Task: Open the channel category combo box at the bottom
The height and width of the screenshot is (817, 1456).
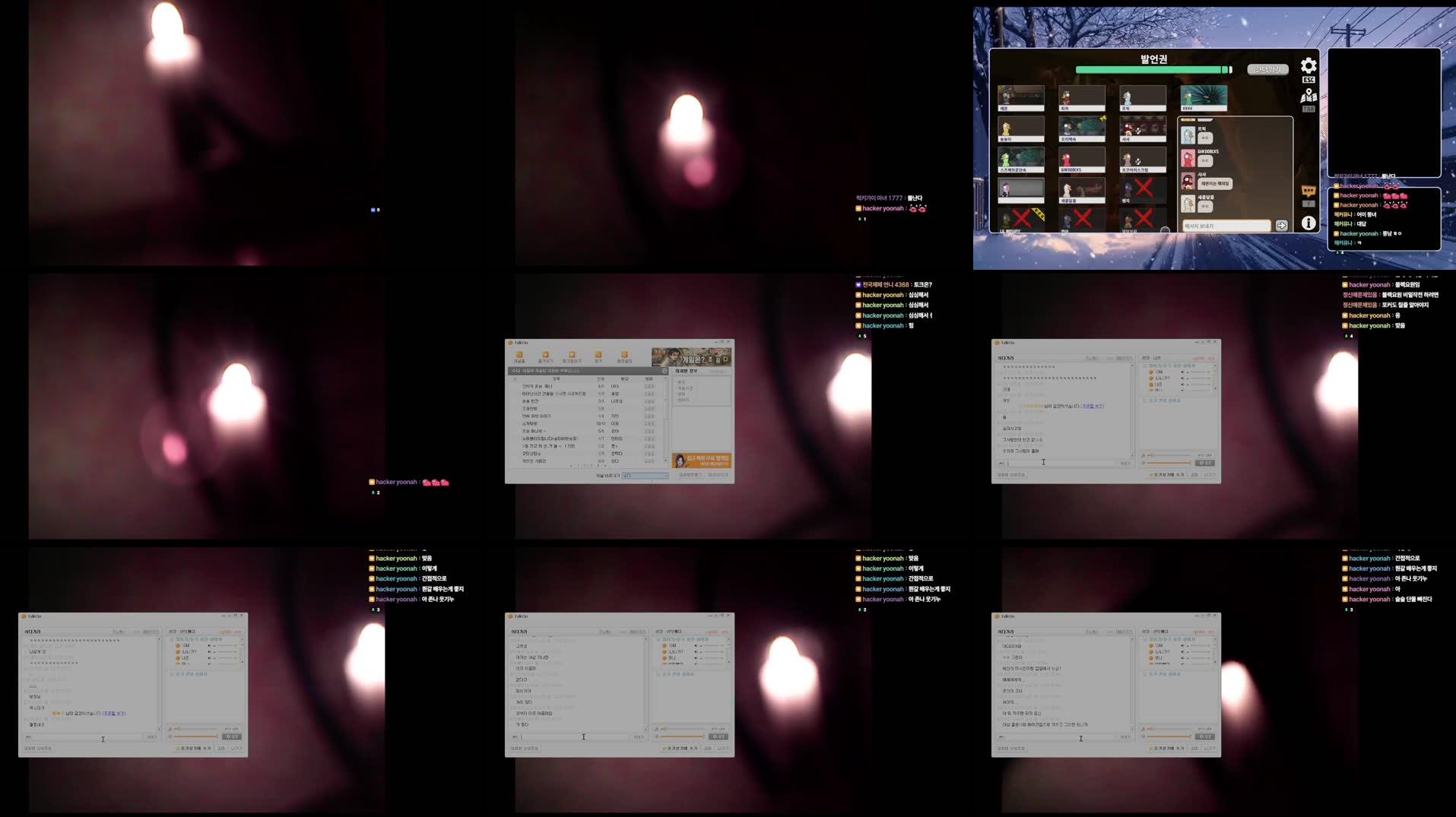Action: [x=646, y=476]
